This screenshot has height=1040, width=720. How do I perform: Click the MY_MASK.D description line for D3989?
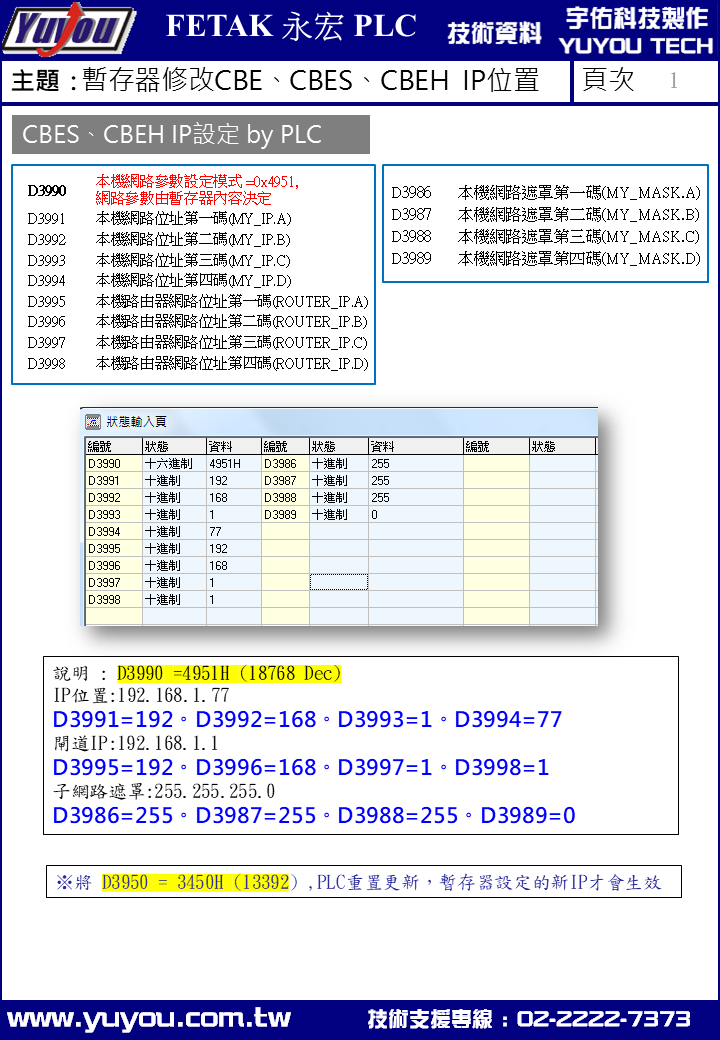point(579,258)
